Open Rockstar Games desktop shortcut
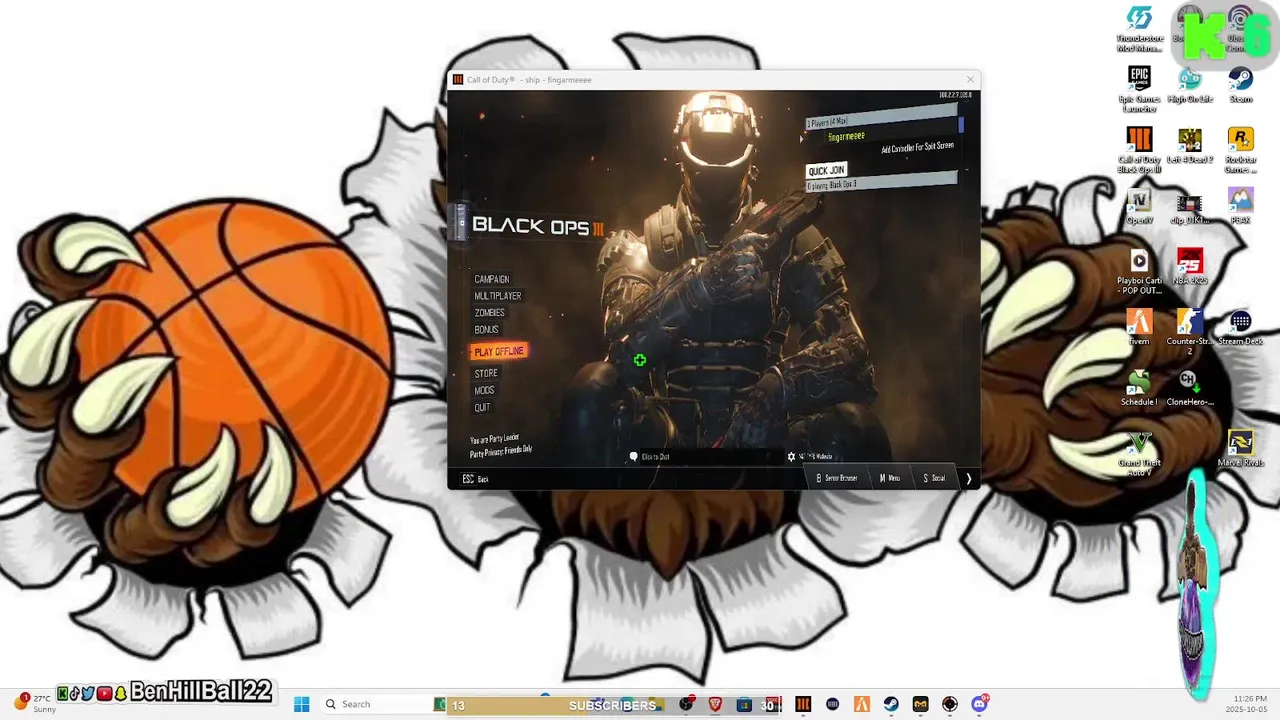The image size is (1280, 720). tap(1240, 150)
